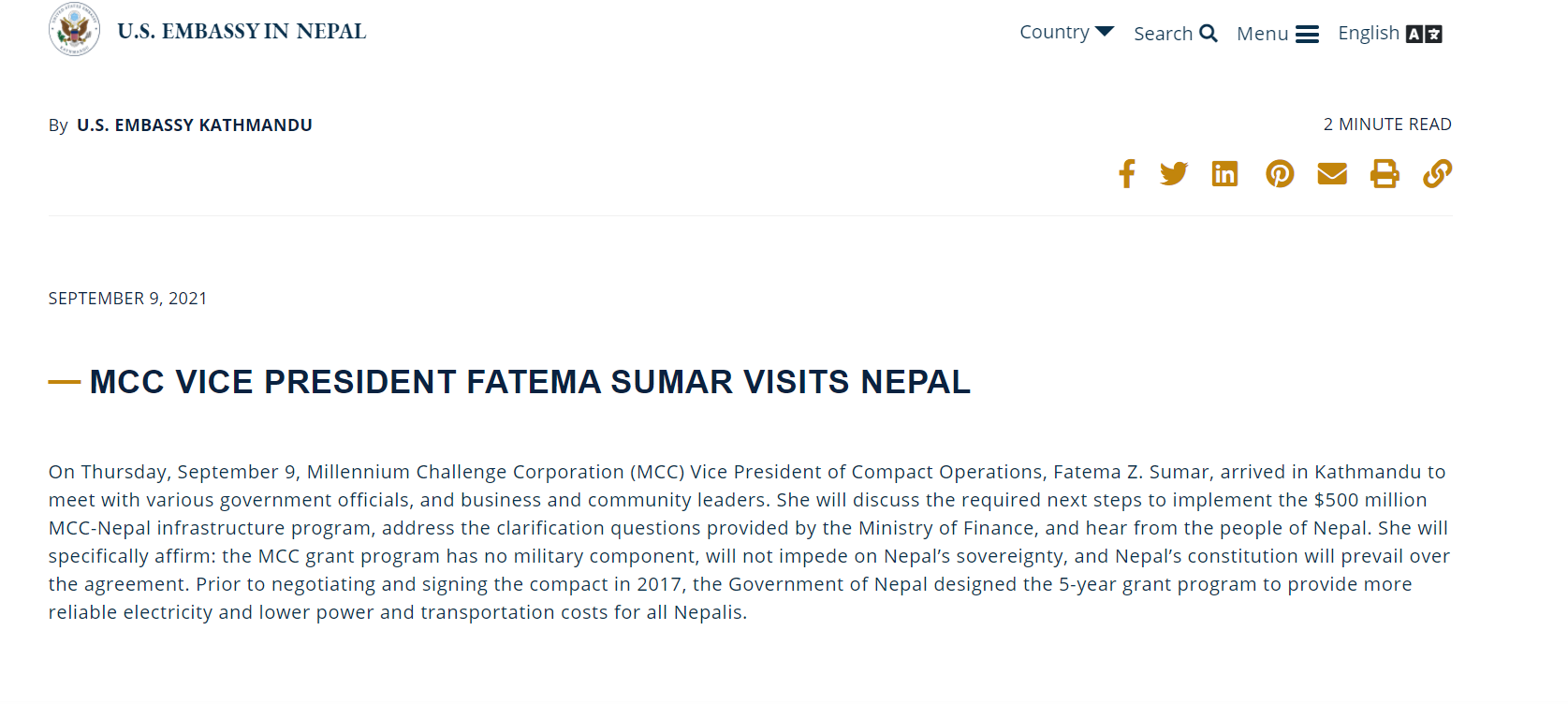Share article on Facebook

1127,174
